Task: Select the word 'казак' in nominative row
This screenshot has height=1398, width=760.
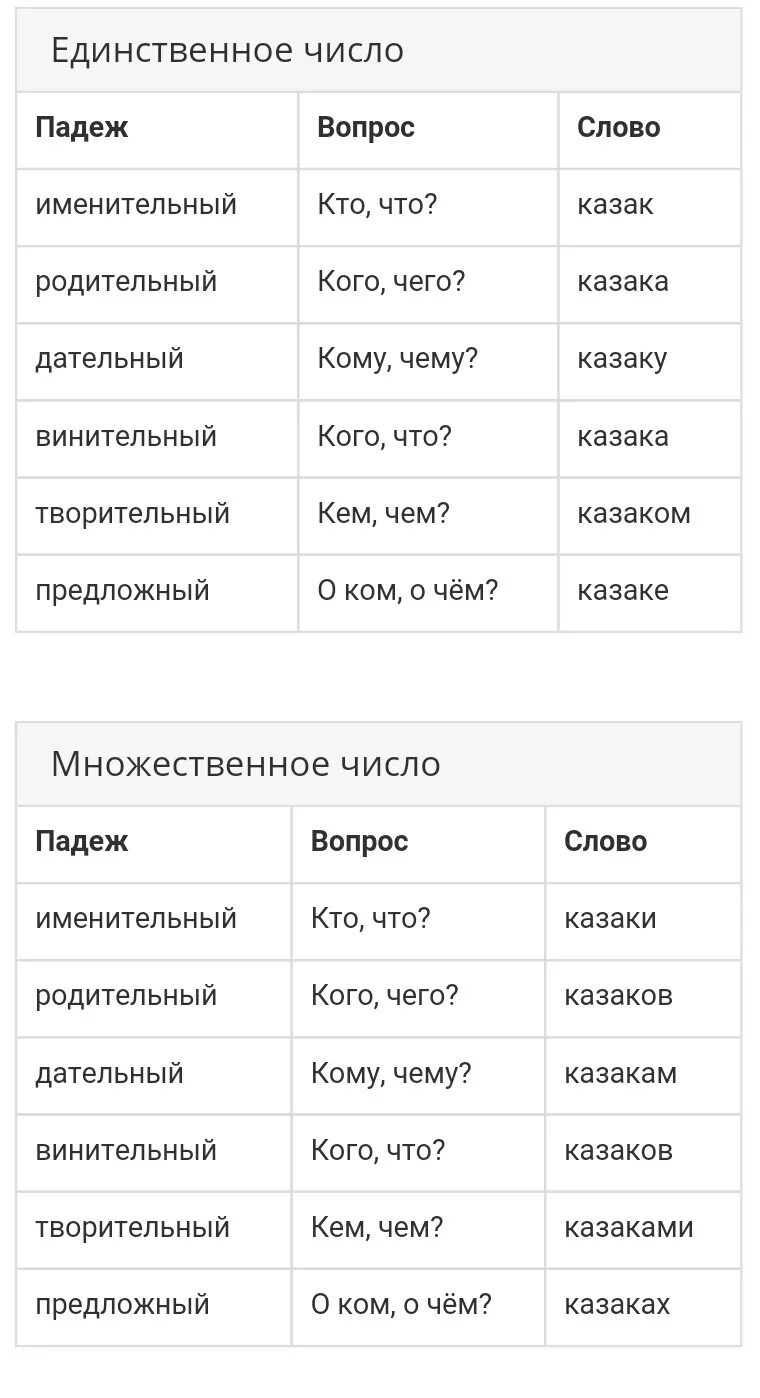Action: (x=615, y=205)
